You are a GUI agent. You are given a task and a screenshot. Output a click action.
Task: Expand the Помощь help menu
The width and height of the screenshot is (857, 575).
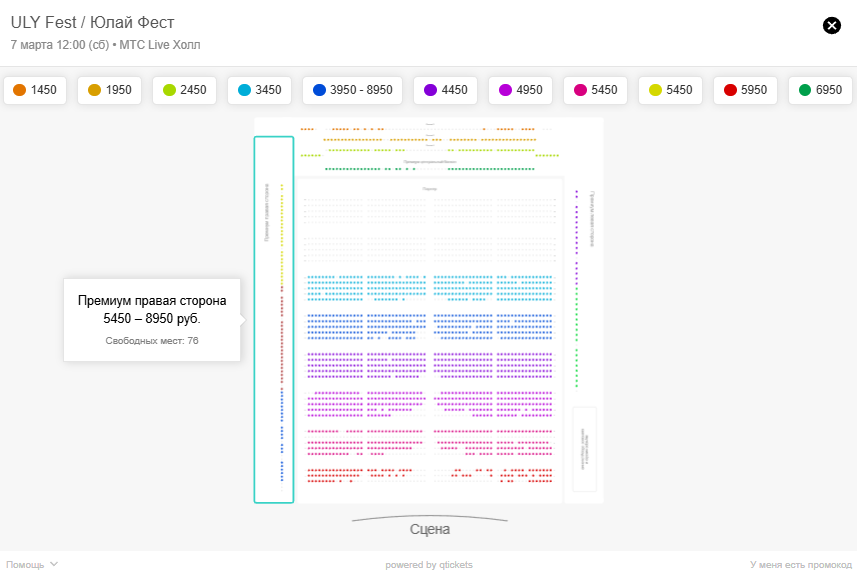pyautogui.click(x=31, y=565)
